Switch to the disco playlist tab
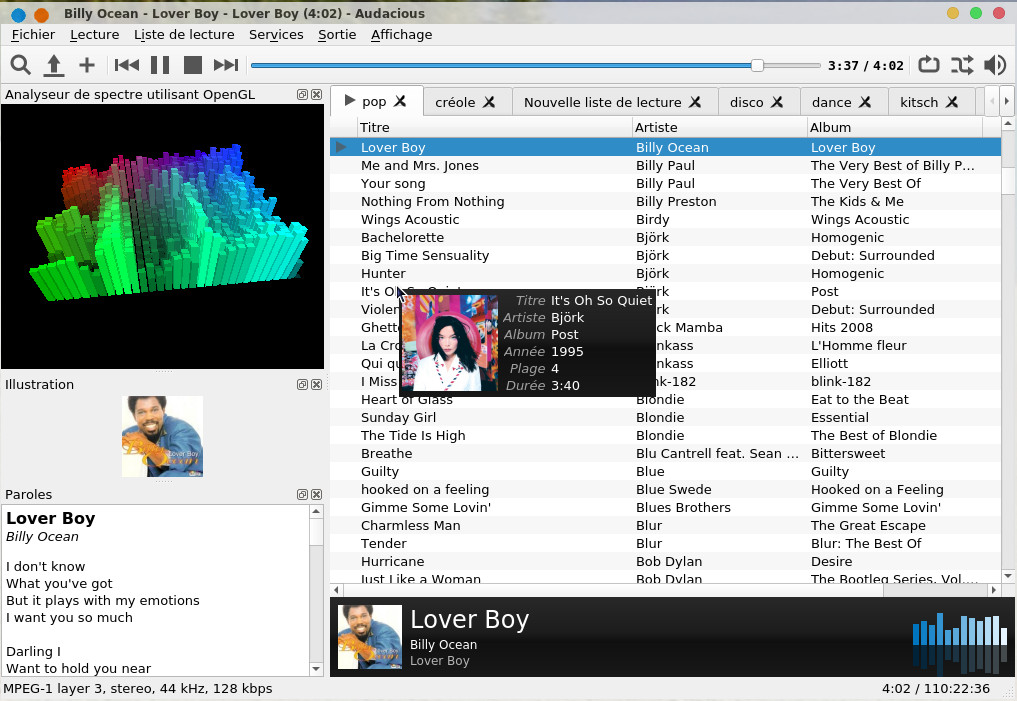Viewport: 1017px width, 701px height. [746, 102]
